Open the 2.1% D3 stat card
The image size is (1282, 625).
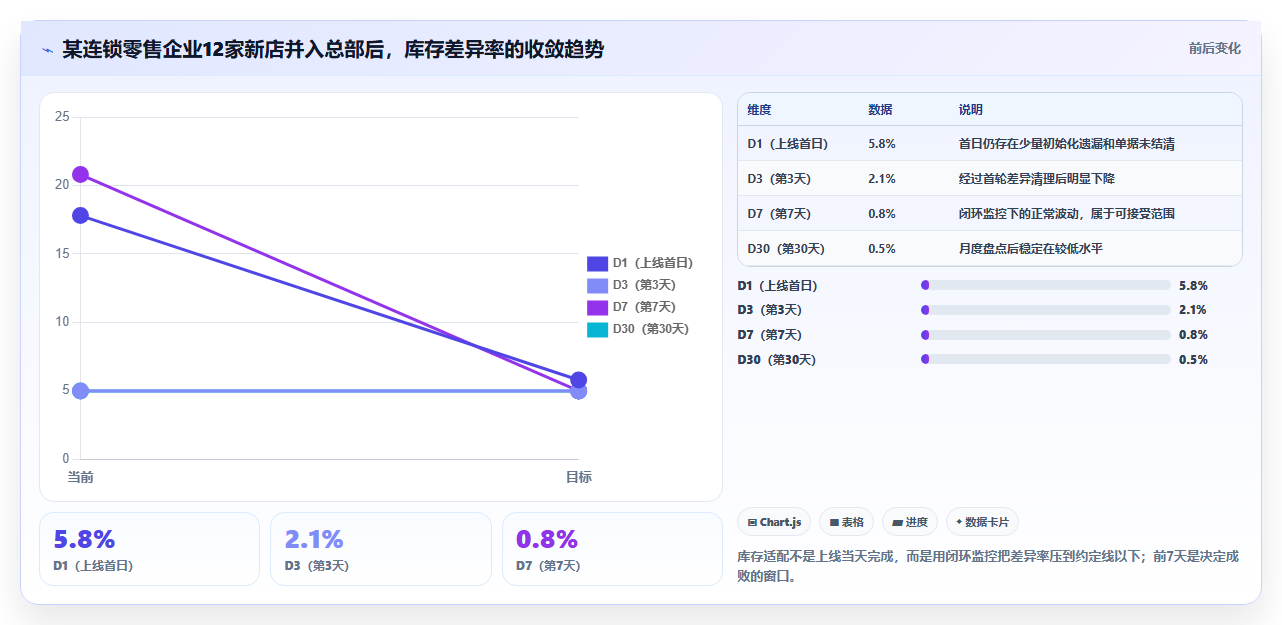381,549
